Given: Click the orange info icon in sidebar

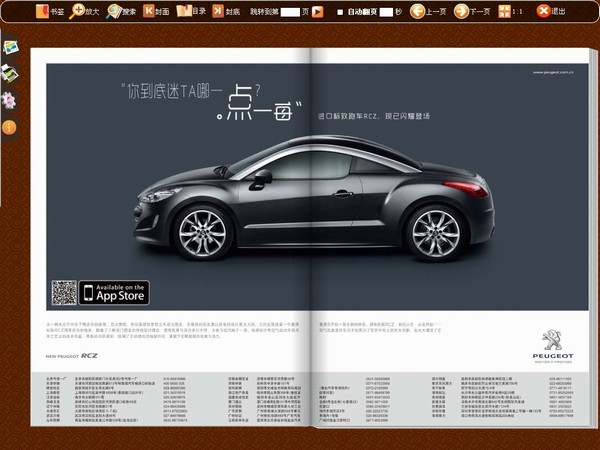Looking at the screenshot, I should tap(9, 127).
